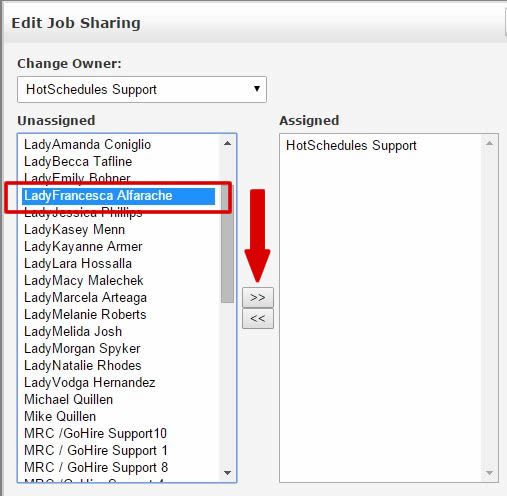
Task: Click the Assigned list scroll up arrow
Action: coord(489,143)
